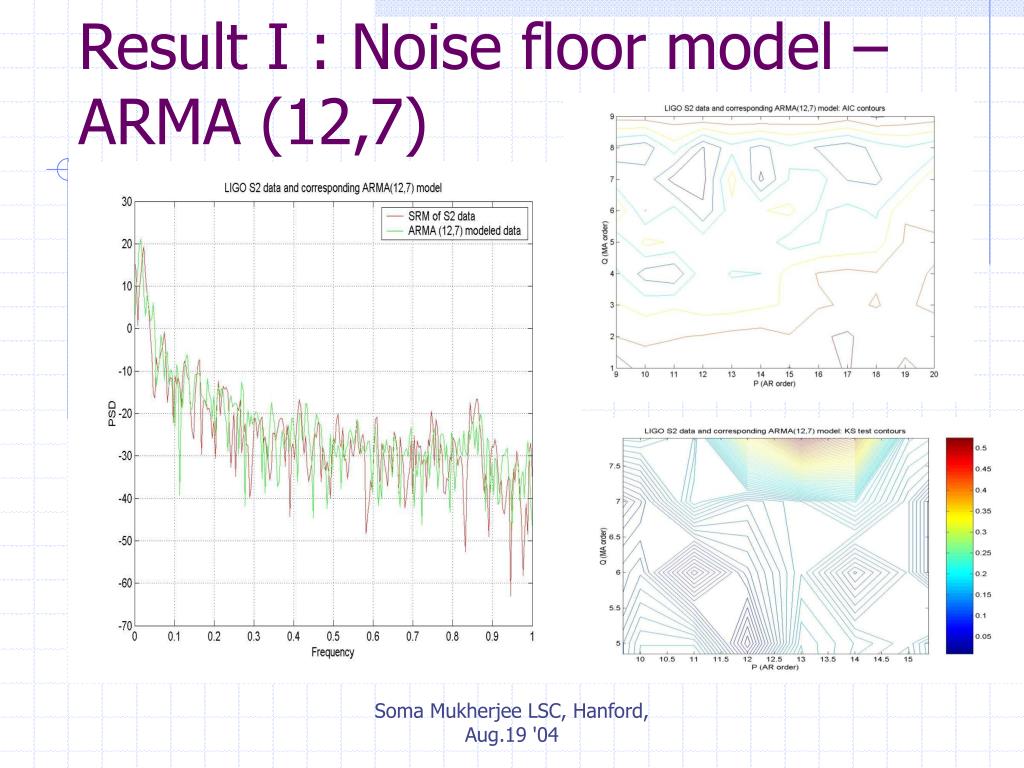Click y-axis tick '30' on PSD plot
1024x768 pixels.
(x=127, y=202)
